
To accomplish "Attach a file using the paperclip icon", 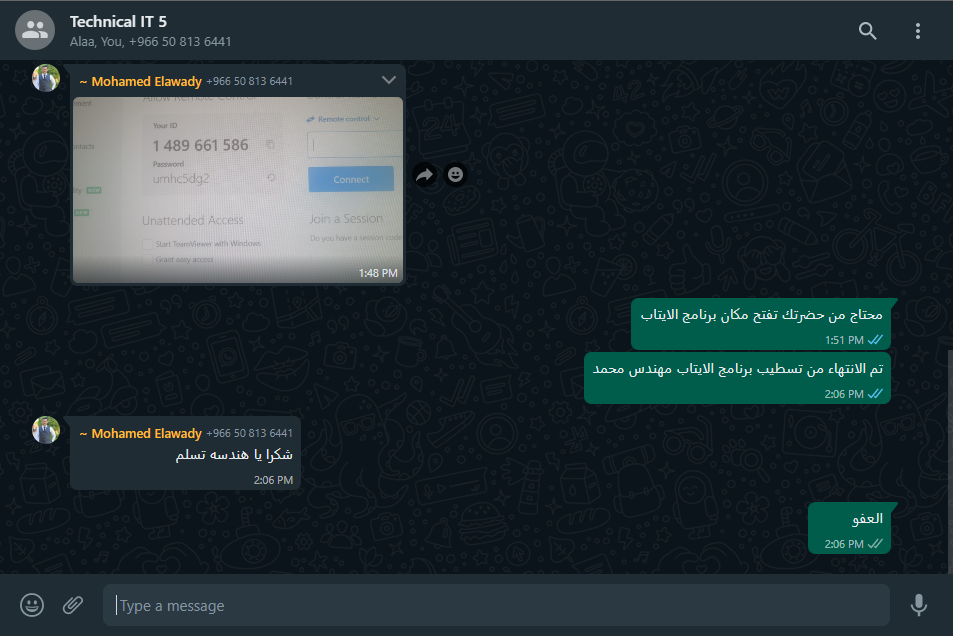I will tap(73, 605).
